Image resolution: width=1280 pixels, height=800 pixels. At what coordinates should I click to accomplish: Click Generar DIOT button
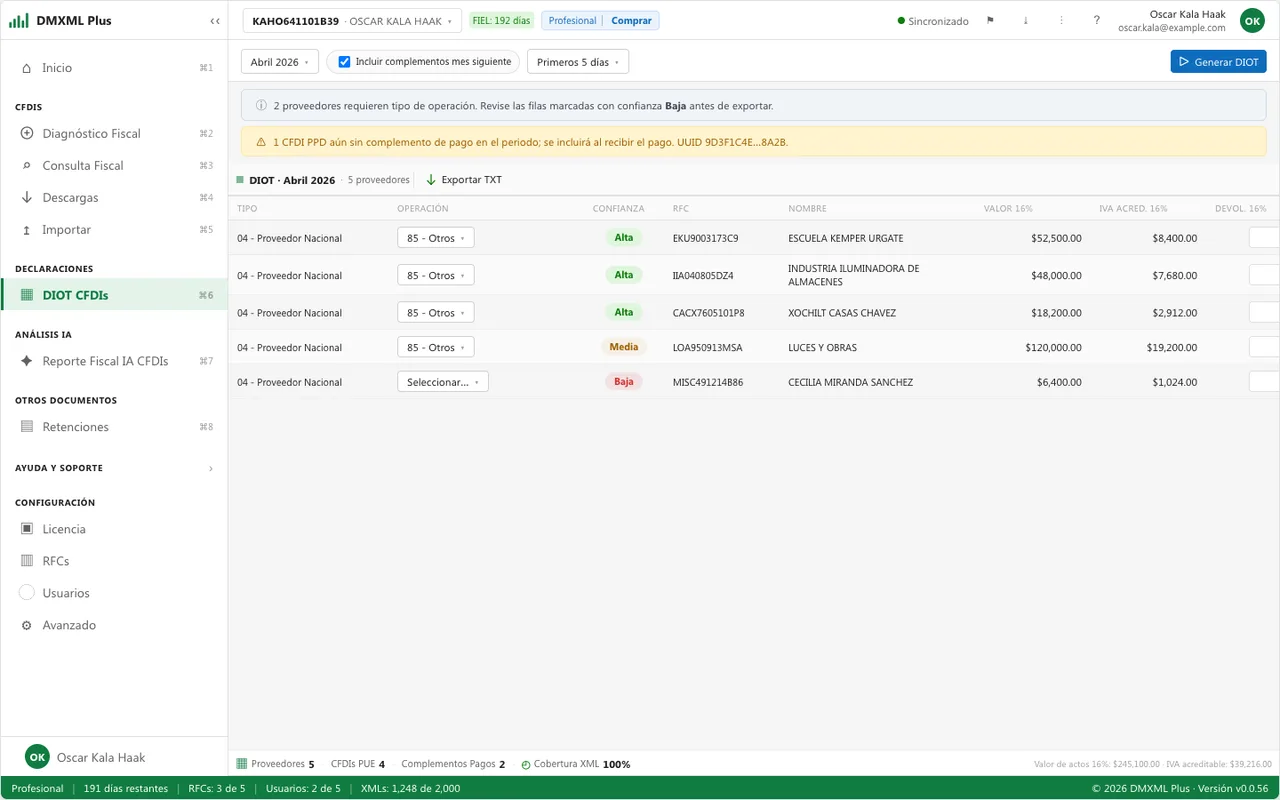click(1218, 62)
